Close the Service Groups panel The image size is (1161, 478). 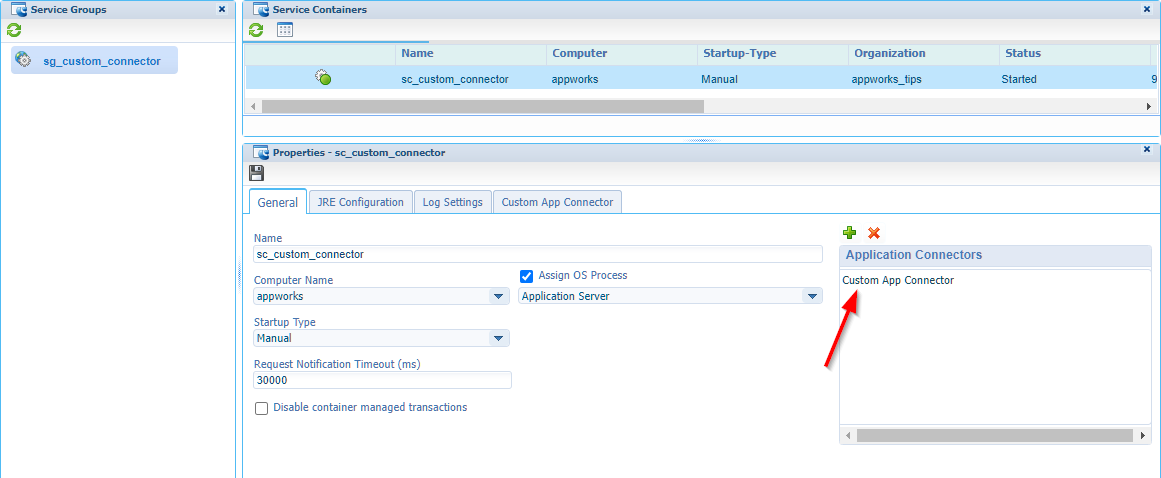(222, 9)
